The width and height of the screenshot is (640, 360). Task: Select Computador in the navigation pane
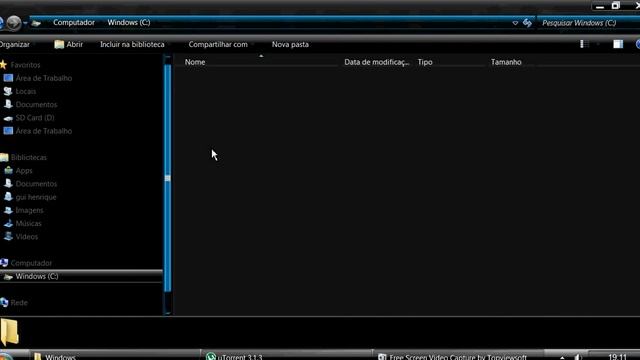[x=31, y=263]
